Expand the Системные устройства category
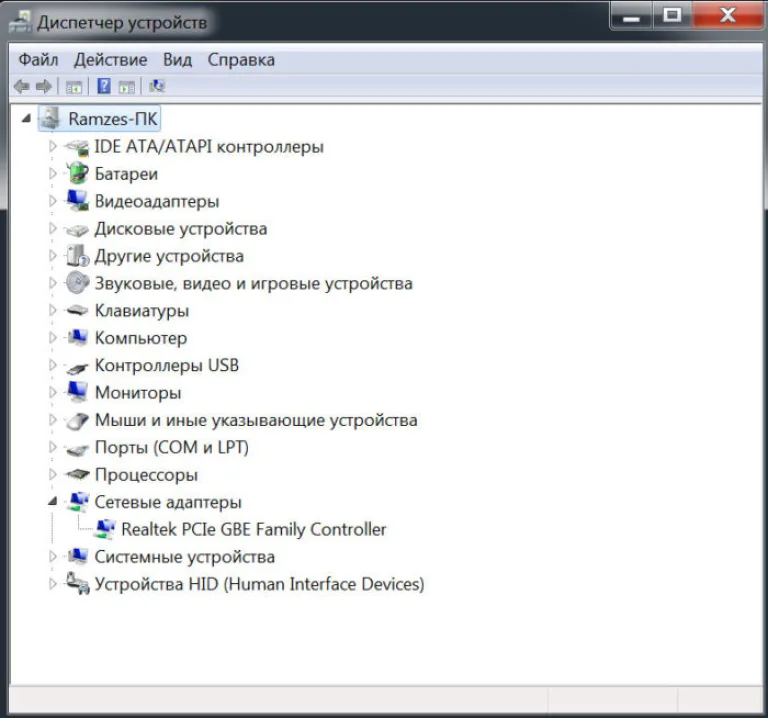Image resolution: width=768 pixels, height=718 pixels. point(52,556)
